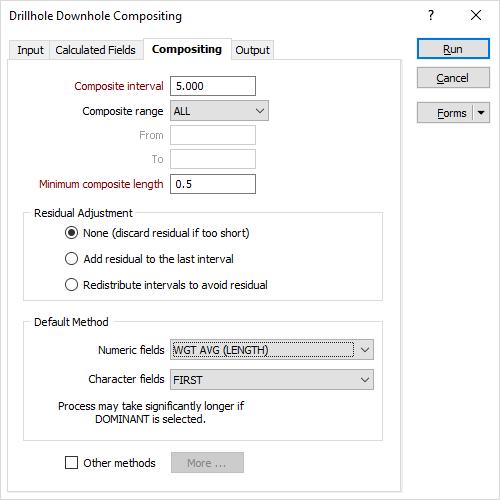This screenshot has height=500, width=500.
Task: Switch to the Input tab
Action: tap(30, 50)
